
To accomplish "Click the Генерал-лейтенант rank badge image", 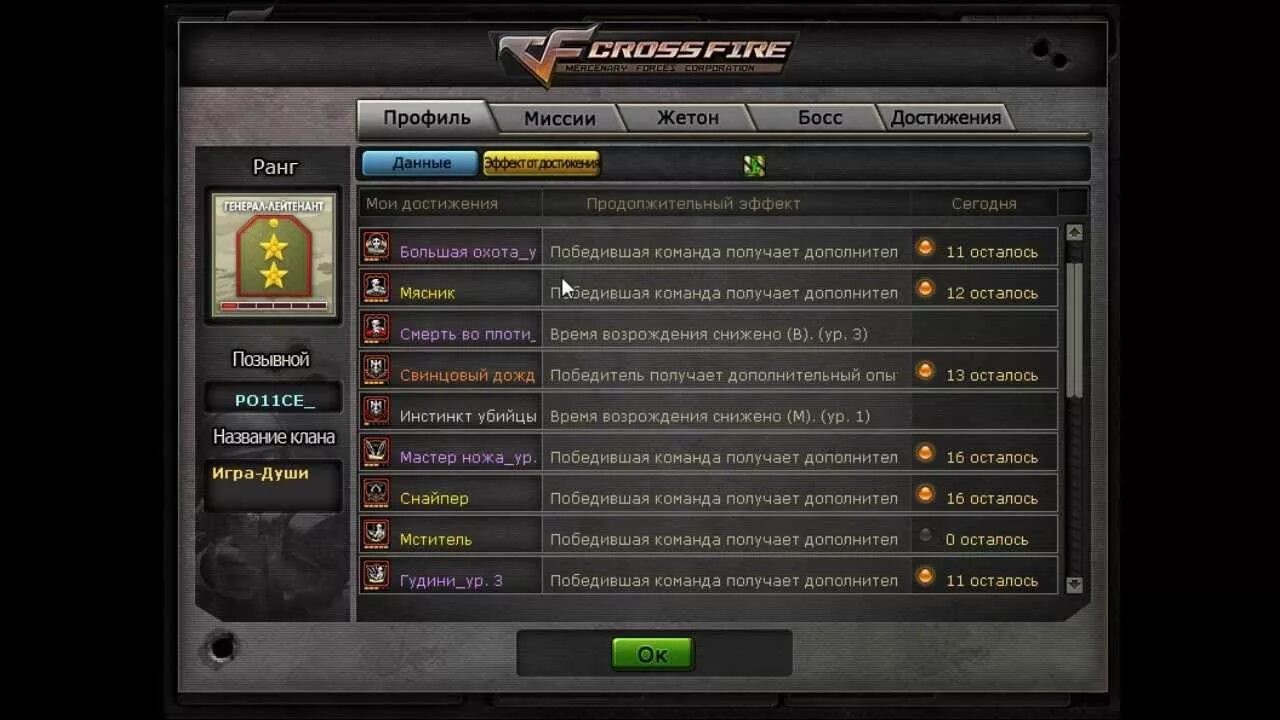I will 274,253.
